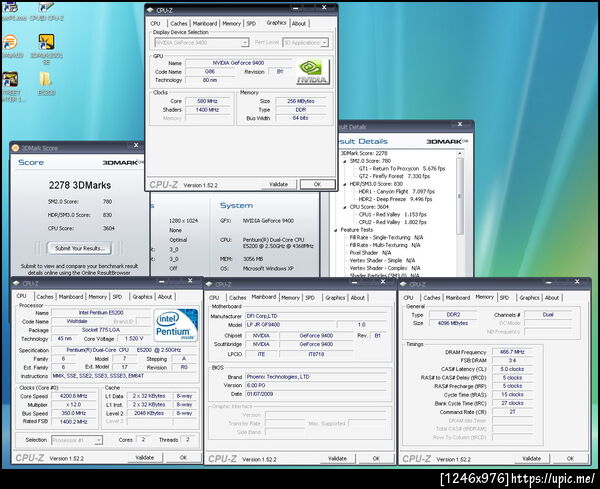Select 'GT1 - Return To Proxycon' row
Viewport: 600px width, 489px height.
tap(402, 169)
